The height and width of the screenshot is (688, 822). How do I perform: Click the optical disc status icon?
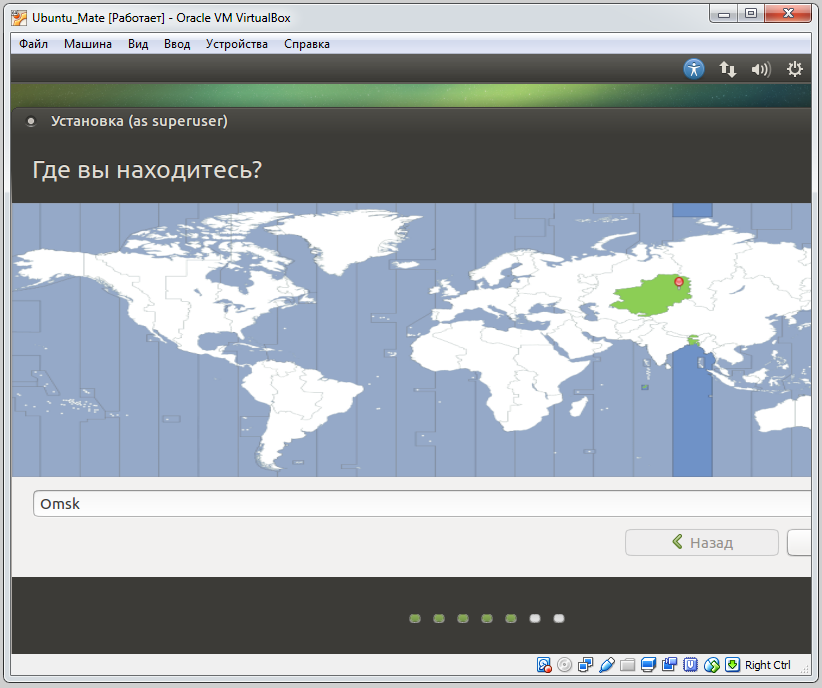[x=565, y=665]
